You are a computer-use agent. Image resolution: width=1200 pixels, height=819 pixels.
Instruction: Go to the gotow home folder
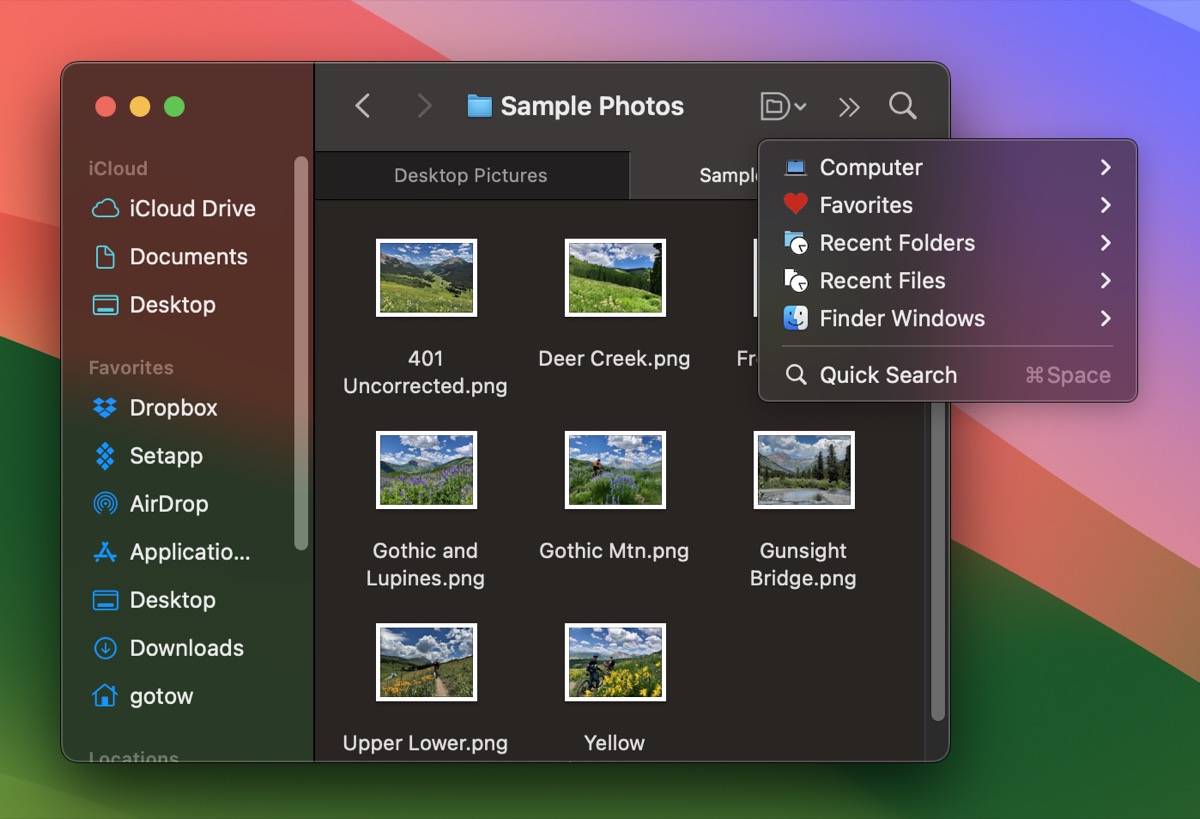(161, 696)
